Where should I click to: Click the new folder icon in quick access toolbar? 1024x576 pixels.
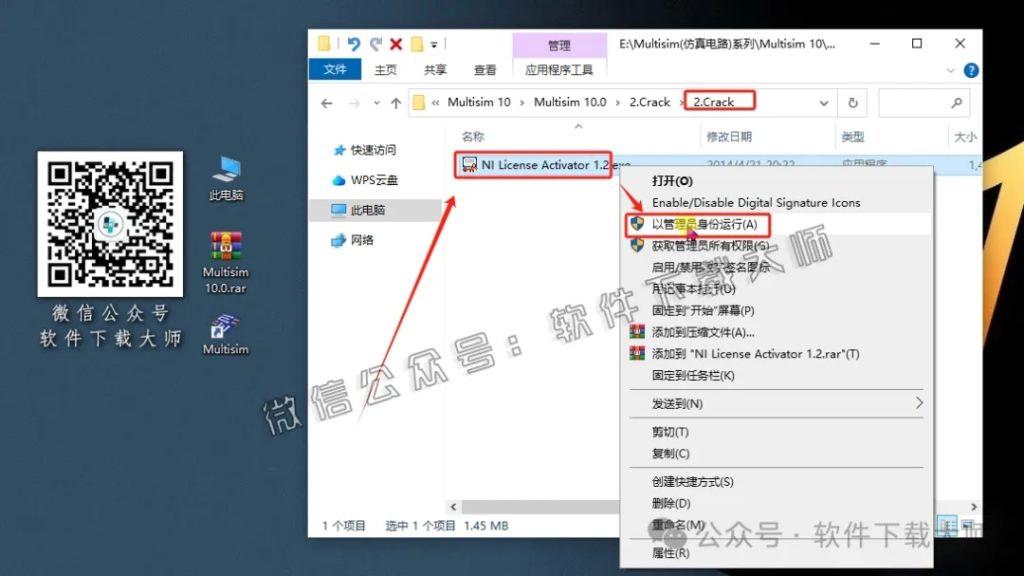point(322,43)
